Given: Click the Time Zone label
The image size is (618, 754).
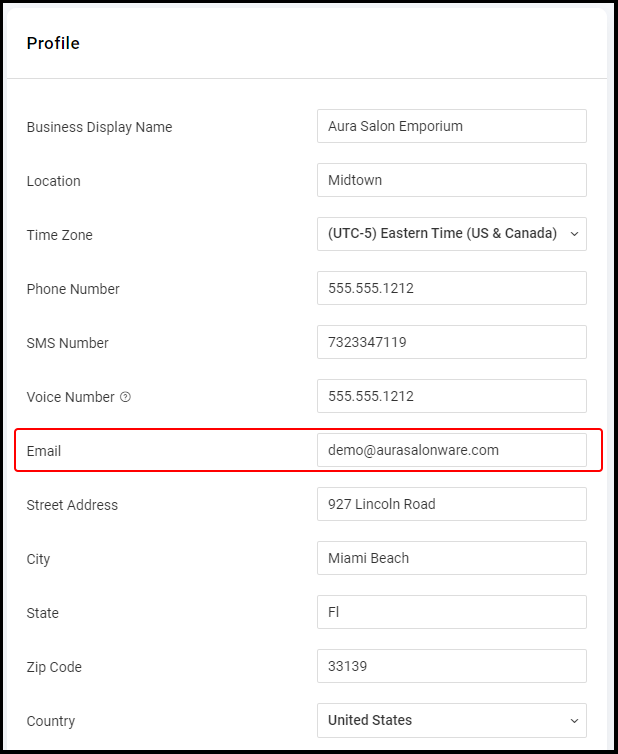Looking at the screenshot, I should (59, 235).
